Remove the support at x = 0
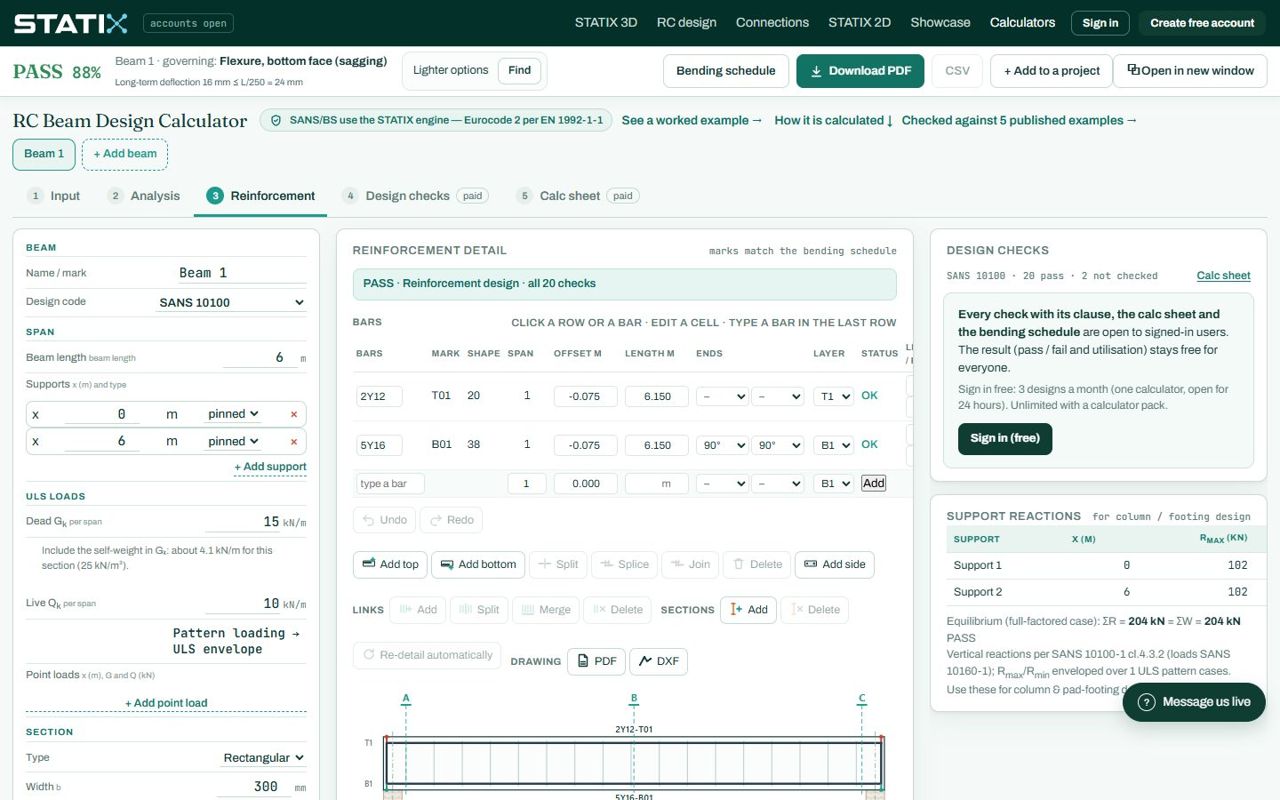This screenshot has width=1280, height=800. (294, 414)
